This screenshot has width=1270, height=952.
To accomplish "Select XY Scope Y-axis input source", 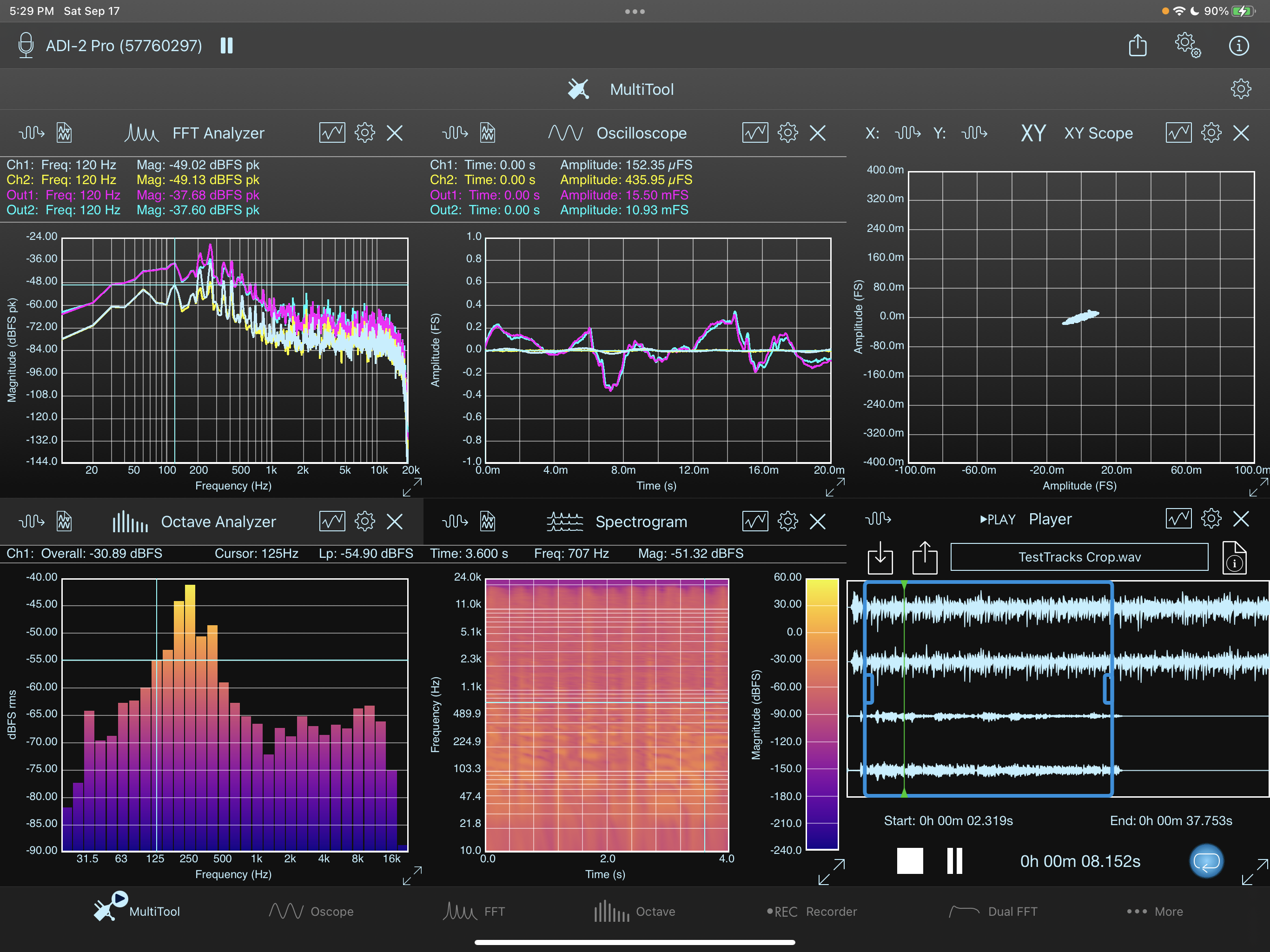I will pyautogui.click(x=974, y=133).
